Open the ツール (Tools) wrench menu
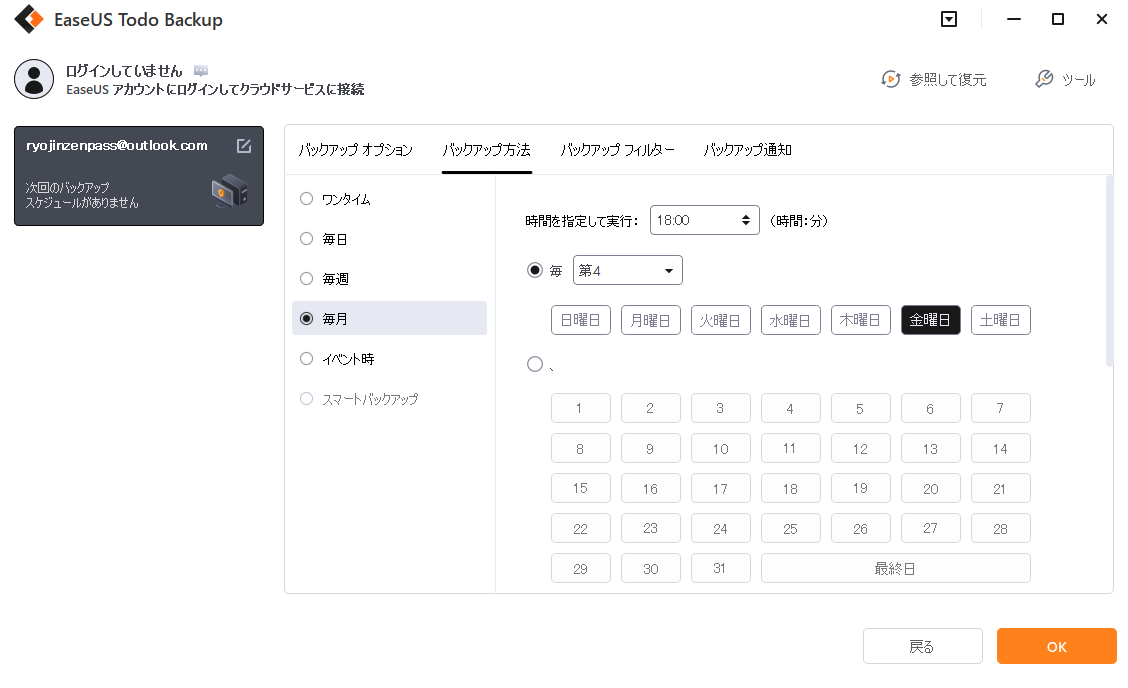Screen dimensions: 1128x688 point(1066,79)
